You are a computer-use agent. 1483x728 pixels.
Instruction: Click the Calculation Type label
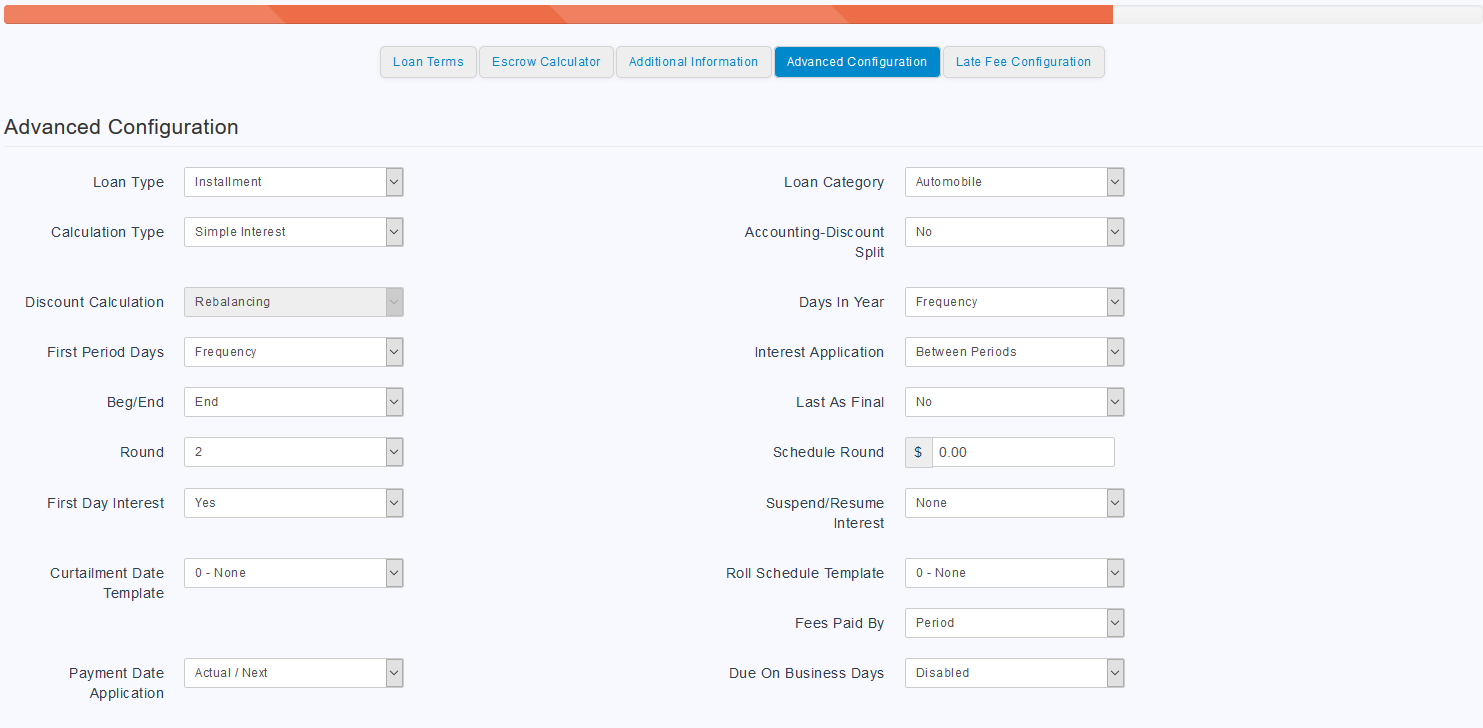(107, 232)
